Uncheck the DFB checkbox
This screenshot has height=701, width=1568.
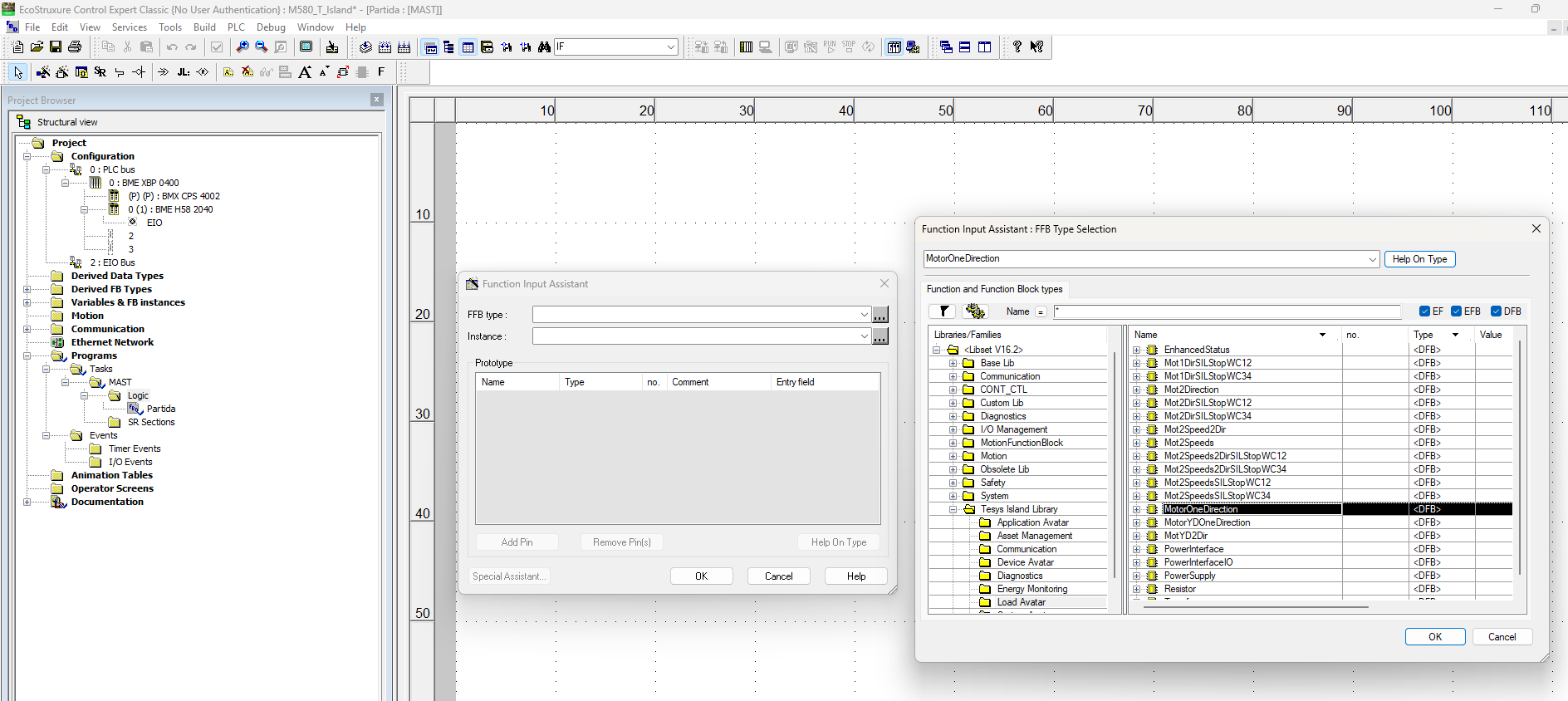point(1496,311)
